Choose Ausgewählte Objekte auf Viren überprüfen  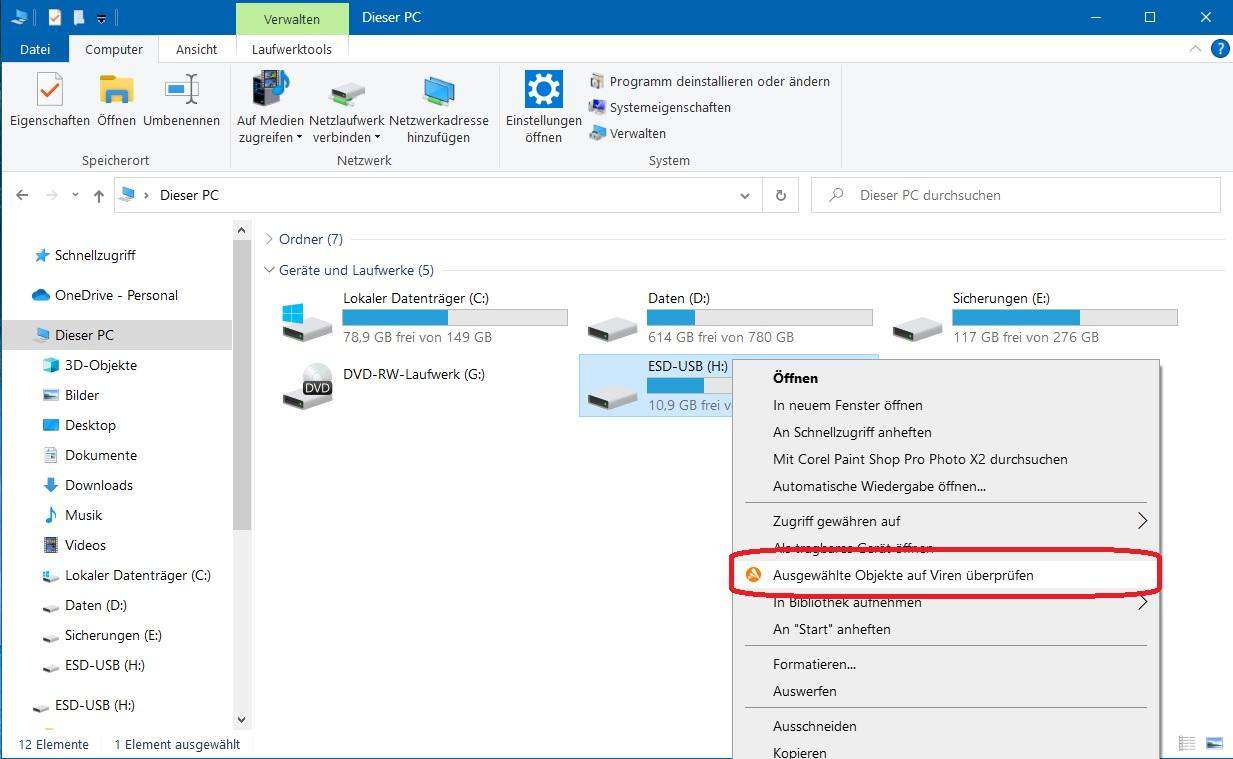click(946, 575)
